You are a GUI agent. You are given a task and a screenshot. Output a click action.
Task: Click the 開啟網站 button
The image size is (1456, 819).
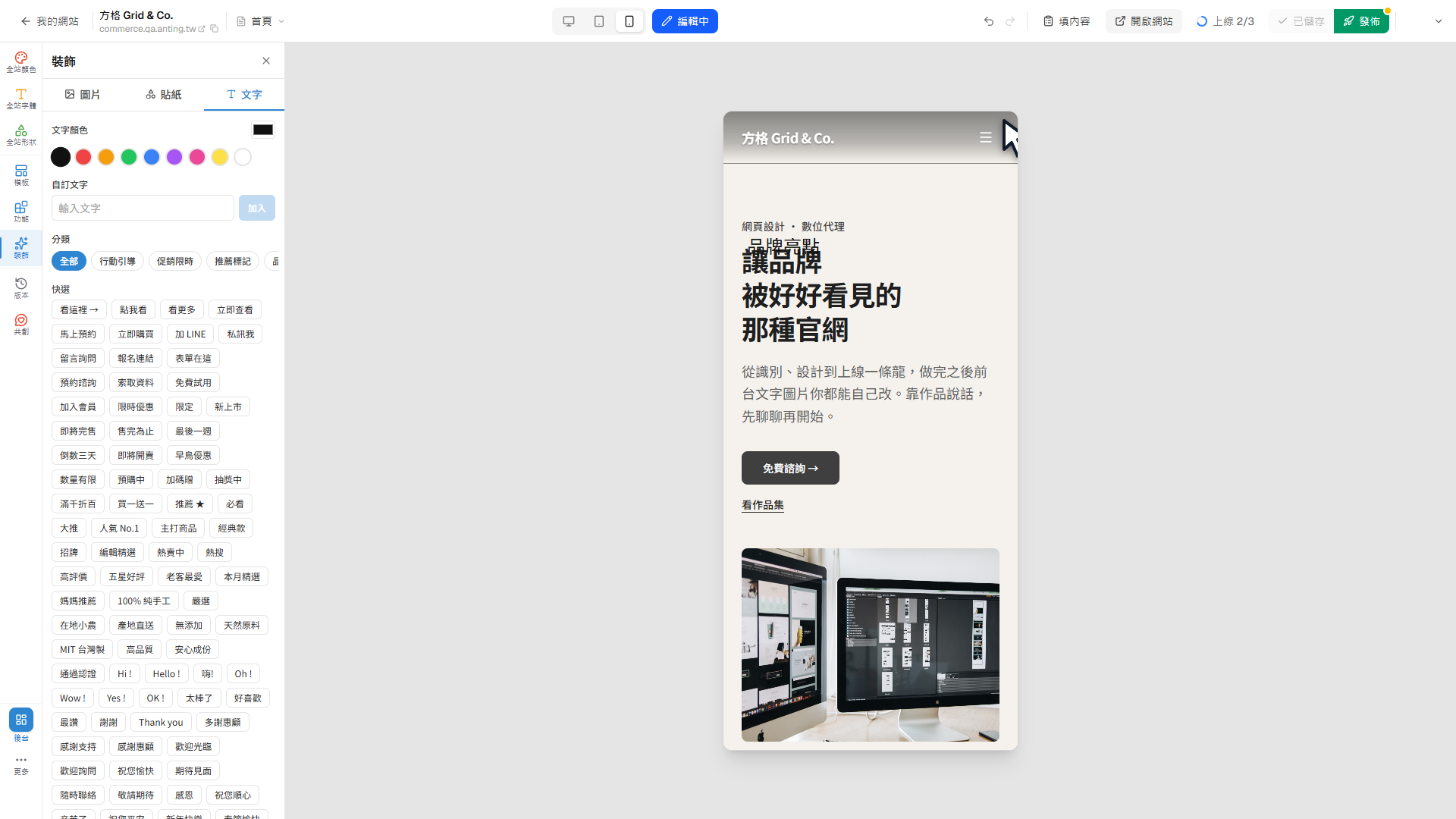click(1144, 21)
